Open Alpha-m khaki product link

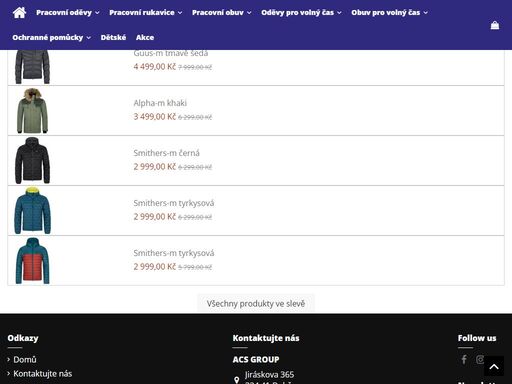tap(160, 103)
